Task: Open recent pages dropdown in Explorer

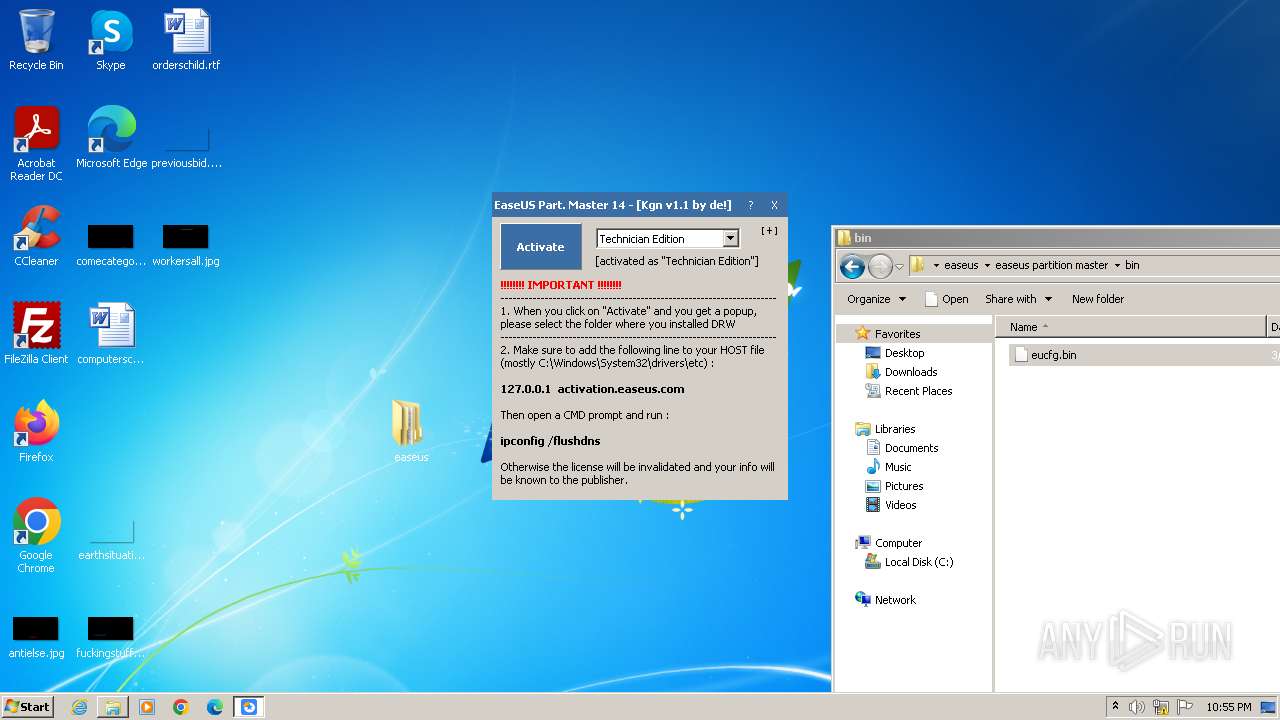Action: [900, 266]
